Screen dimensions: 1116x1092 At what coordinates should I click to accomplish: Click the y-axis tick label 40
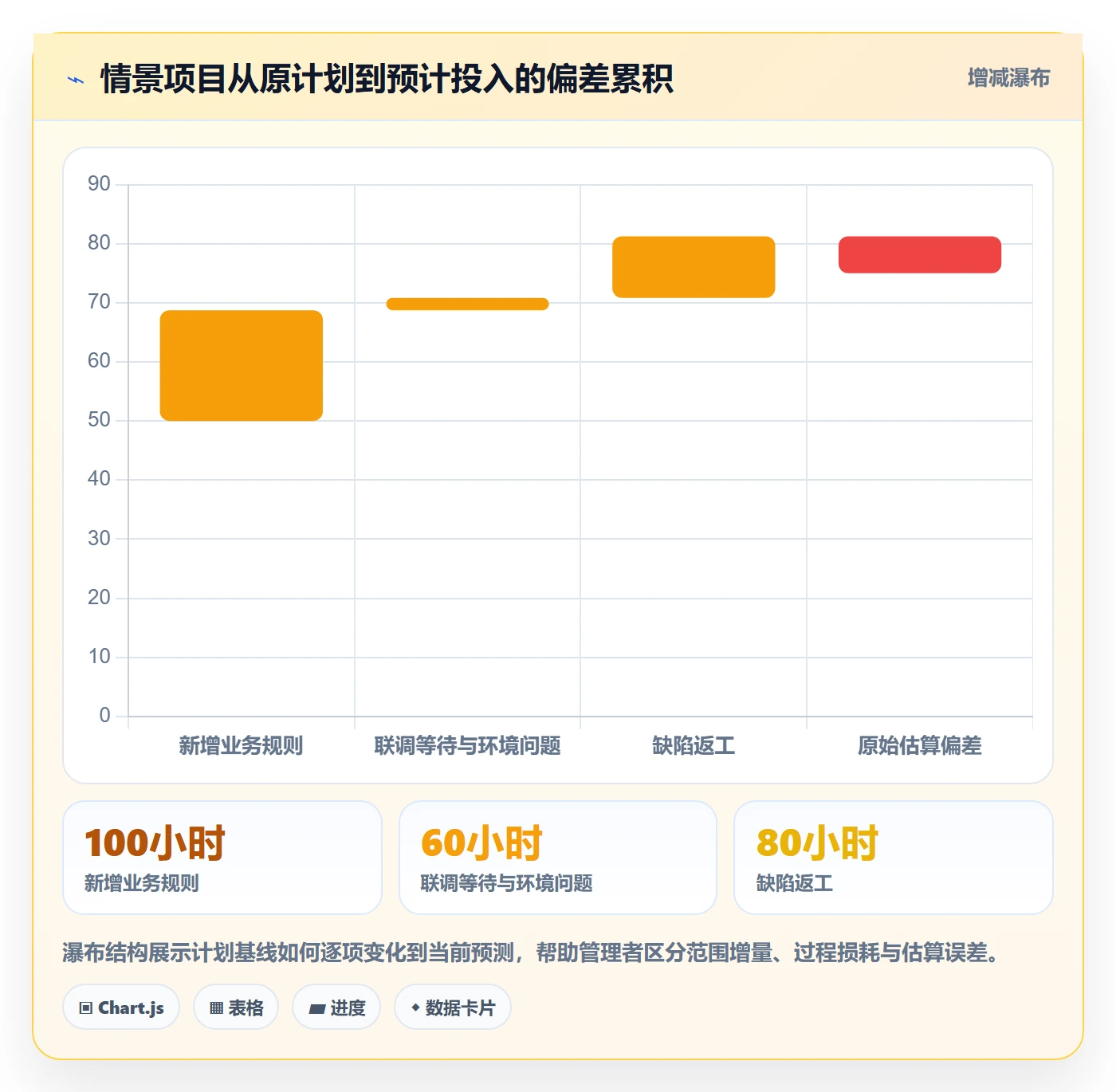coord(100,479)
